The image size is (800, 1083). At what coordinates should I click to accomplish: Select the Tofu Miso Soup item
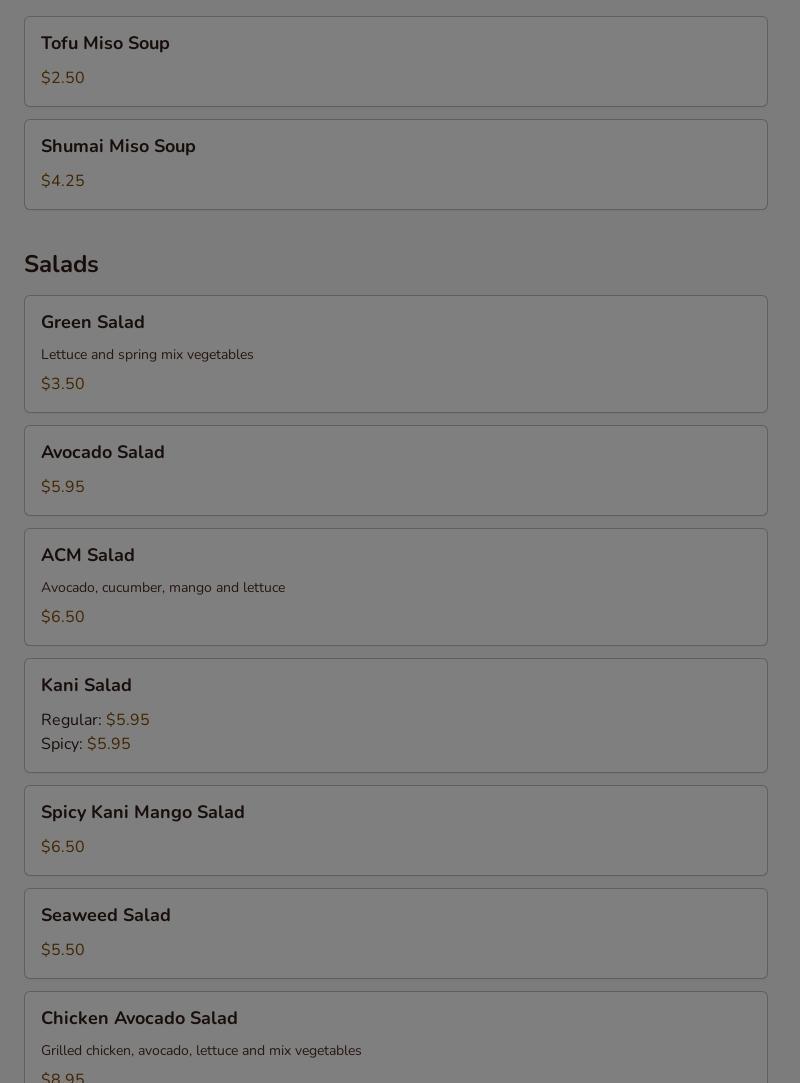pyautogui.click(x=105, y=44)
